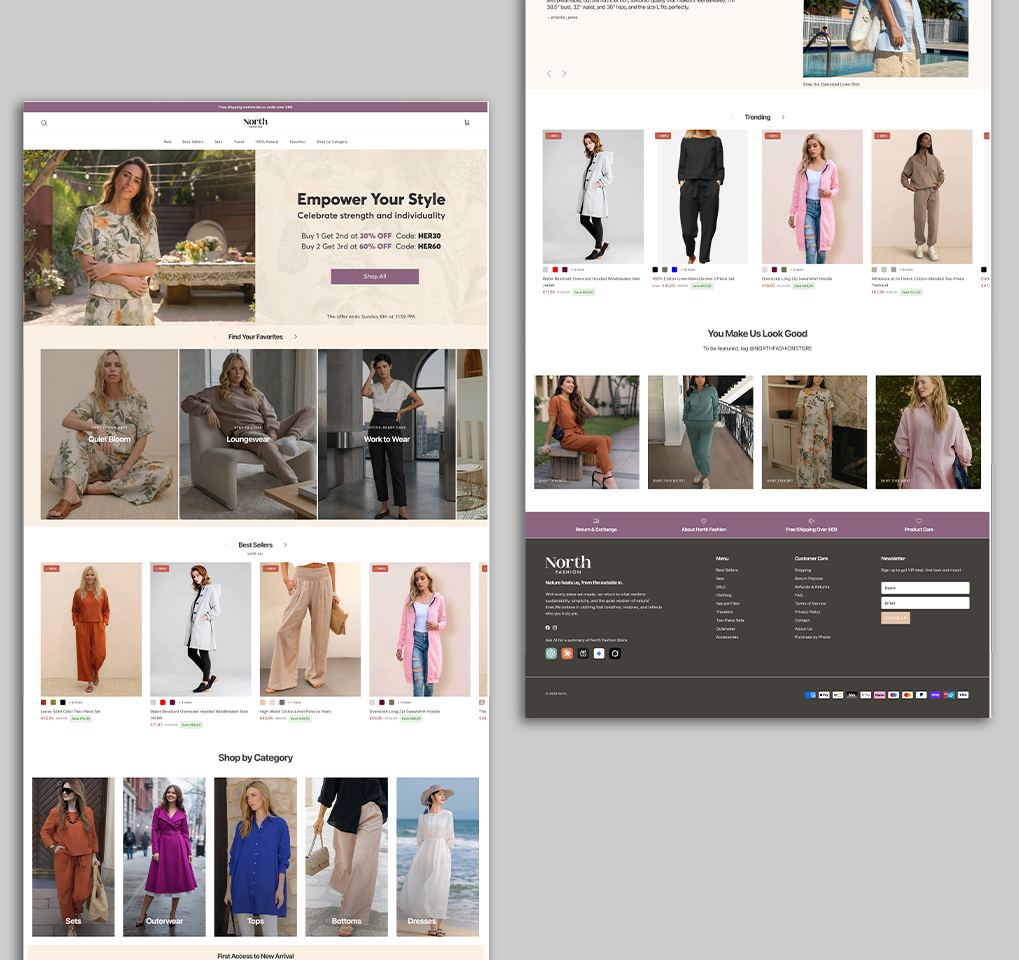The image size is (1019, 960).
Task: Select black swatch on Loose Solid Color set
Action: 62,702
